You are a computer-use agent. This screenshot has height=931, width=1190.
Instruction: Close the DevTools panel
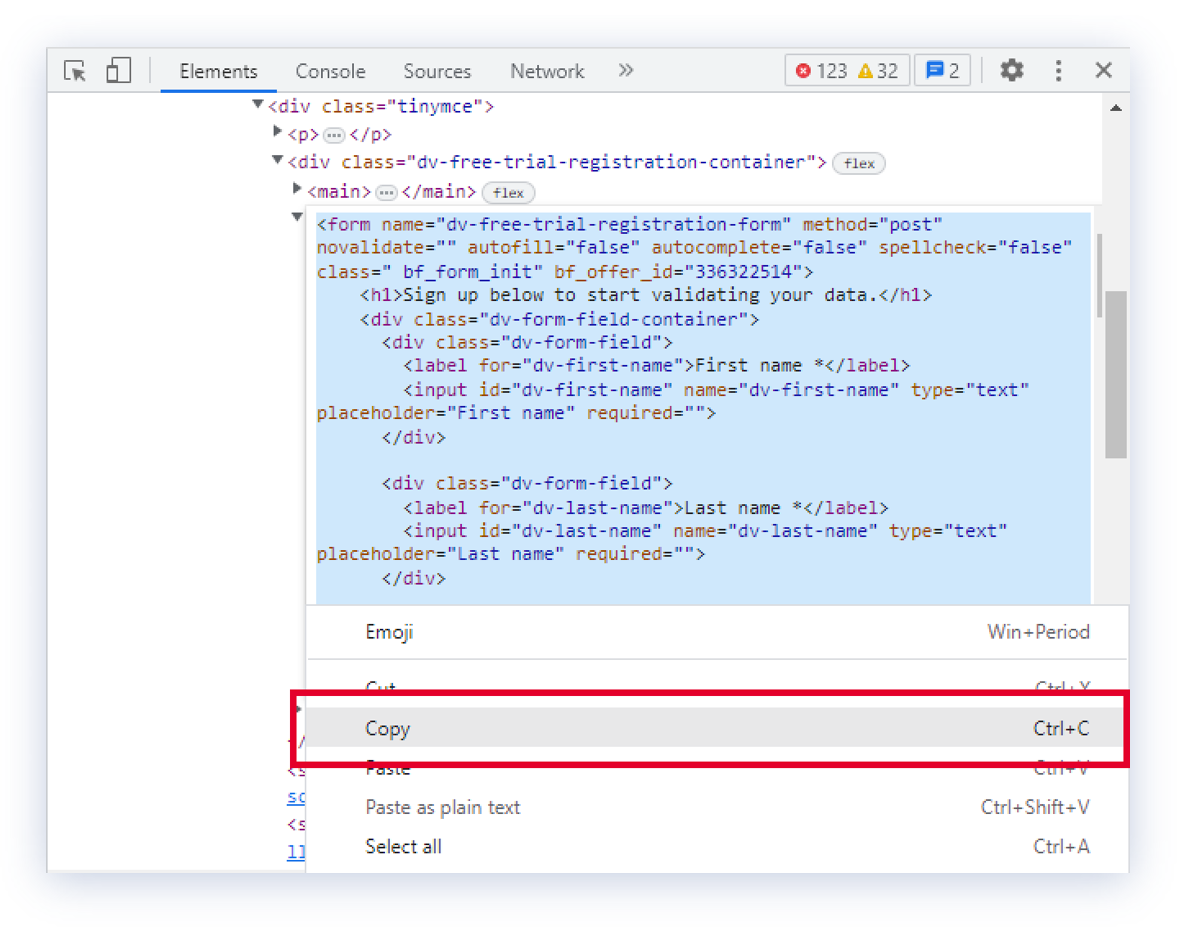(x=1103, y=70)
